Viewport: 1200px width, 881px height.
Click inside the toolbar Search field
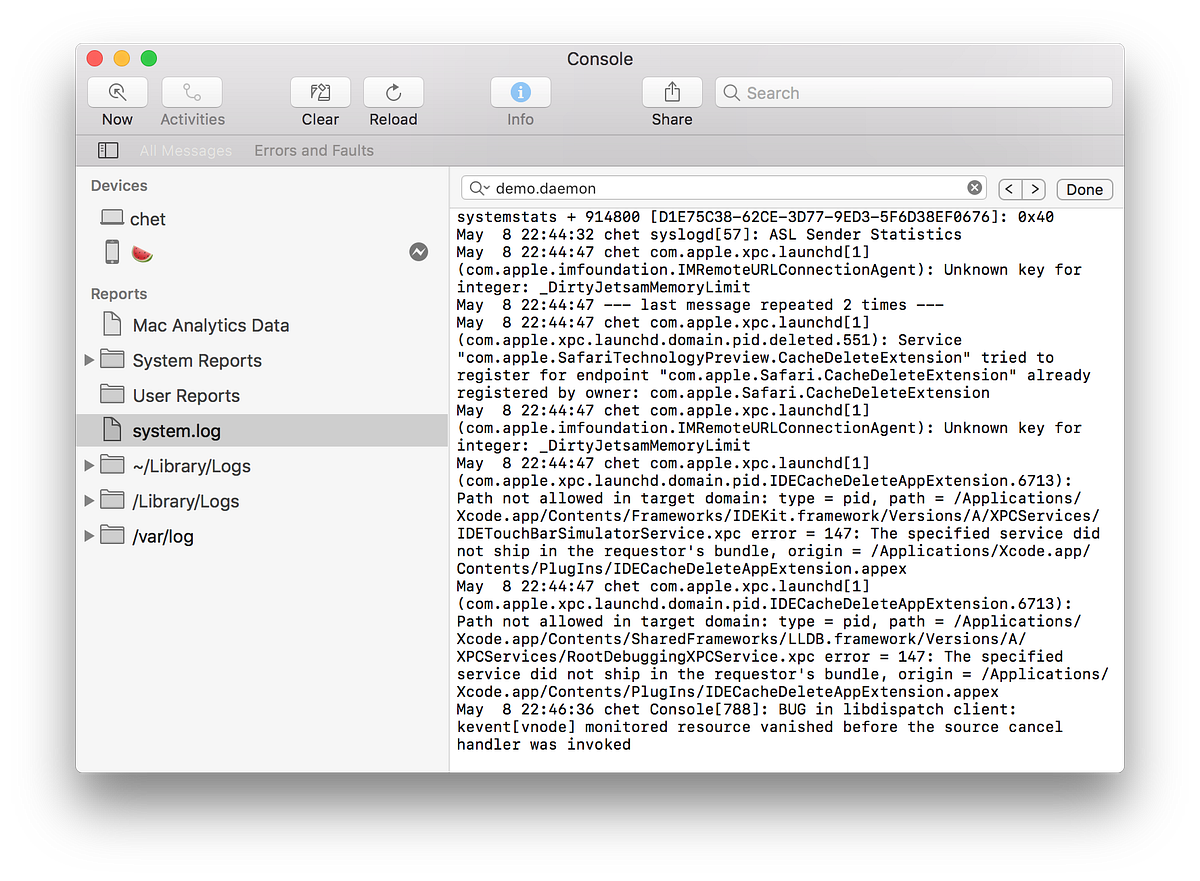pos(900,92)
